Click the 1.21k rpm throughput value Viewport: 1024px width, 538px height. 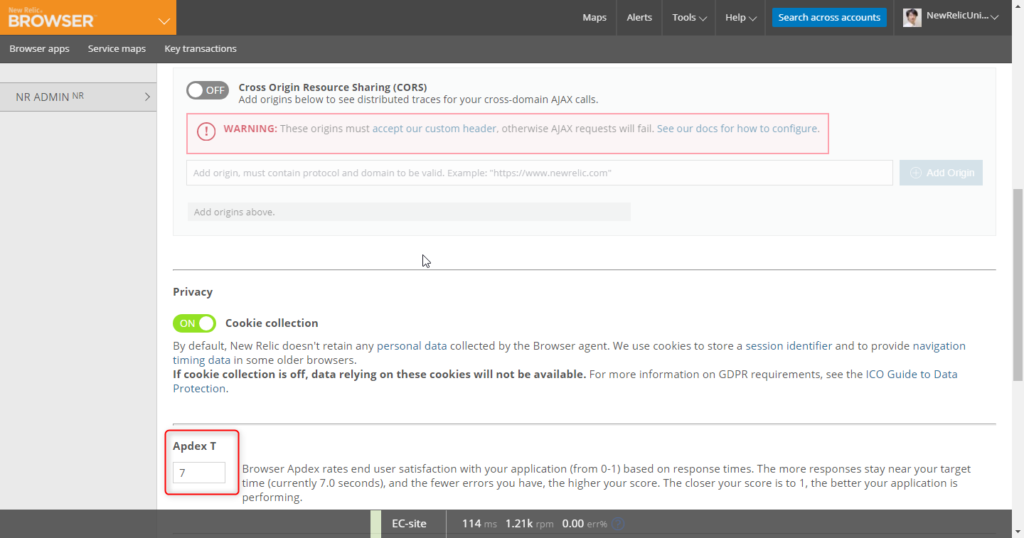coord(529,524)
